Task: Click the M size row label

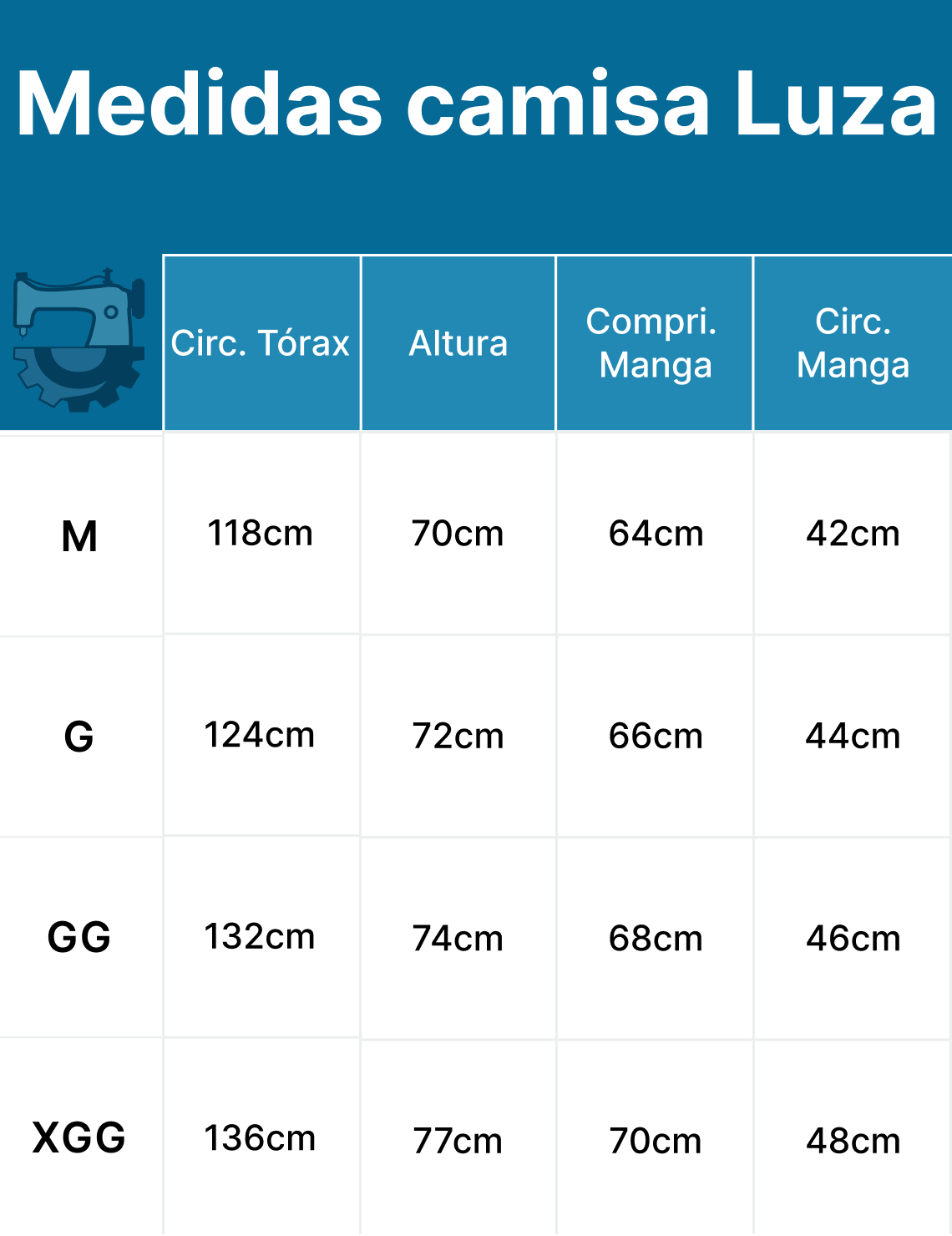Action: 79,536
